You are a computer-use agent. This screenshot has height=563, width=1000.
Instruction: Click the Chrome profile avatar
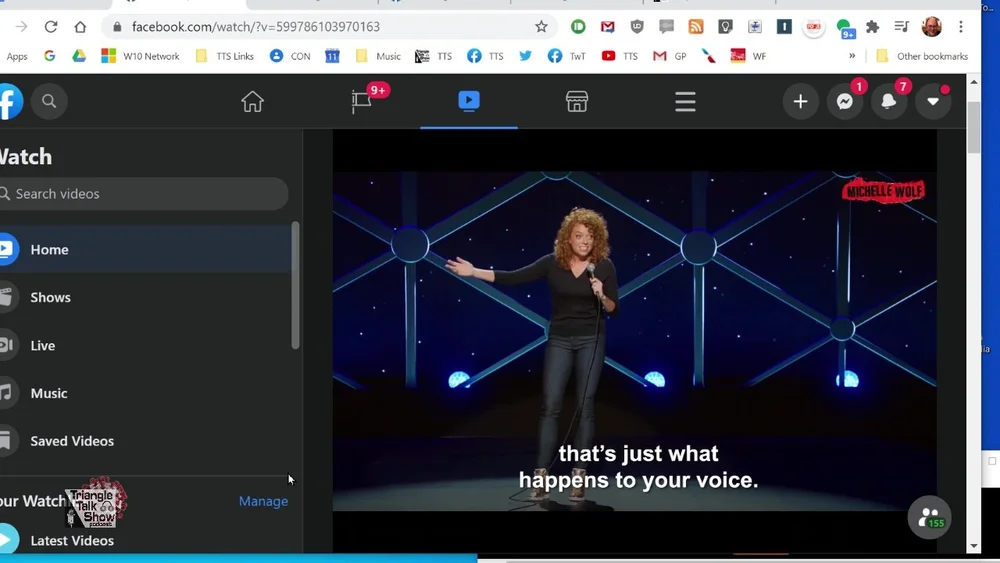coord(932,27)
